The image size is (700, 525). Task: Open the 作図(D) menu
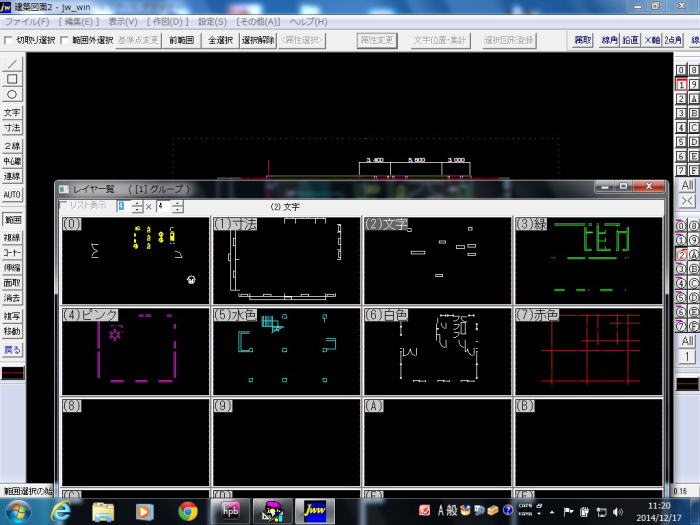tap(168, 21)
